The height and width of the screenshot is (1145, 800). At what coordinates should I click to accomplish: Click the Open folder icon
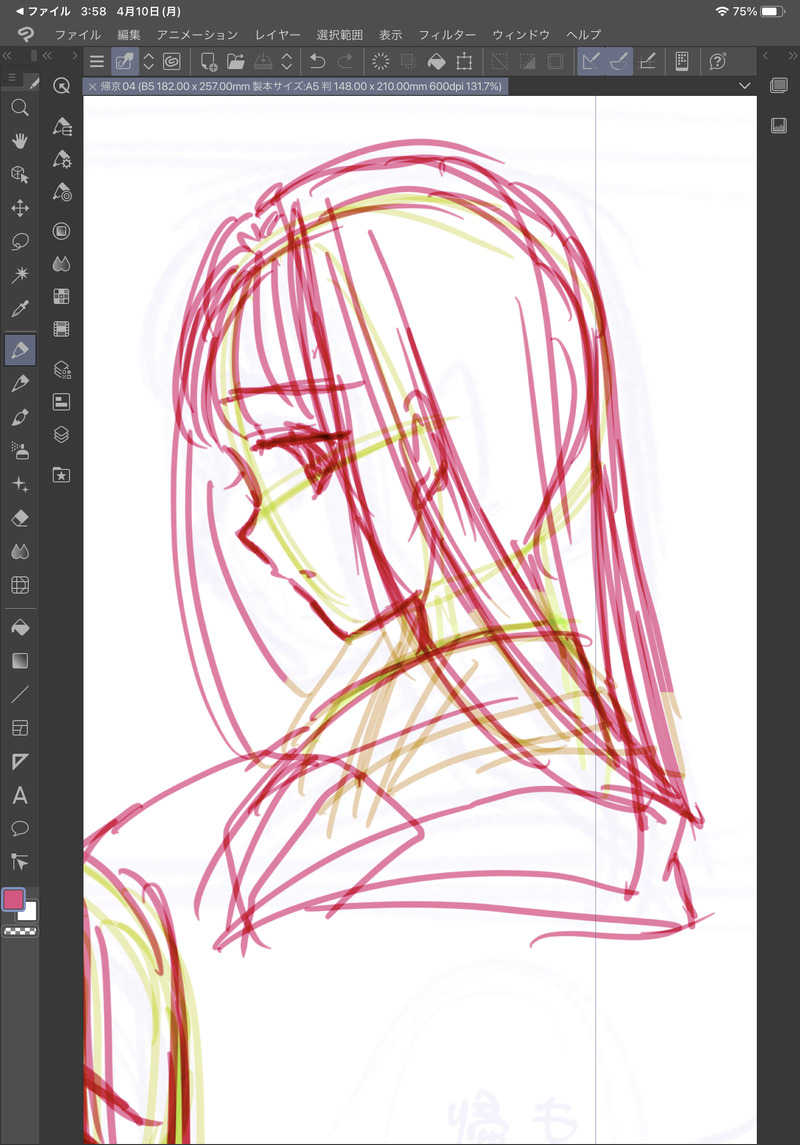pyautogui.click(x=235, y=61)
